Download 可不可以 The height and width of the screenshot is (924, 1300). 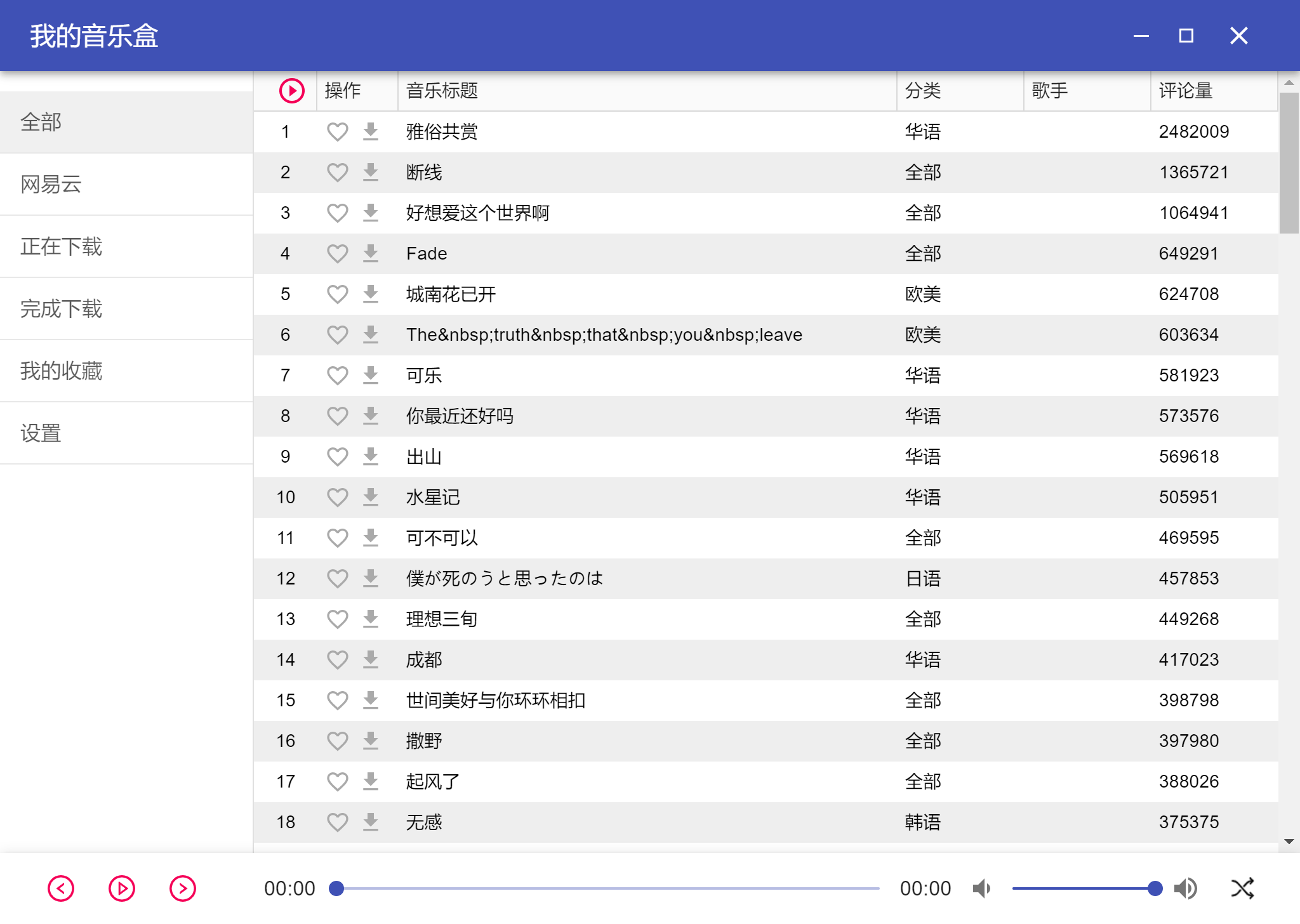(x=371, y=538)
